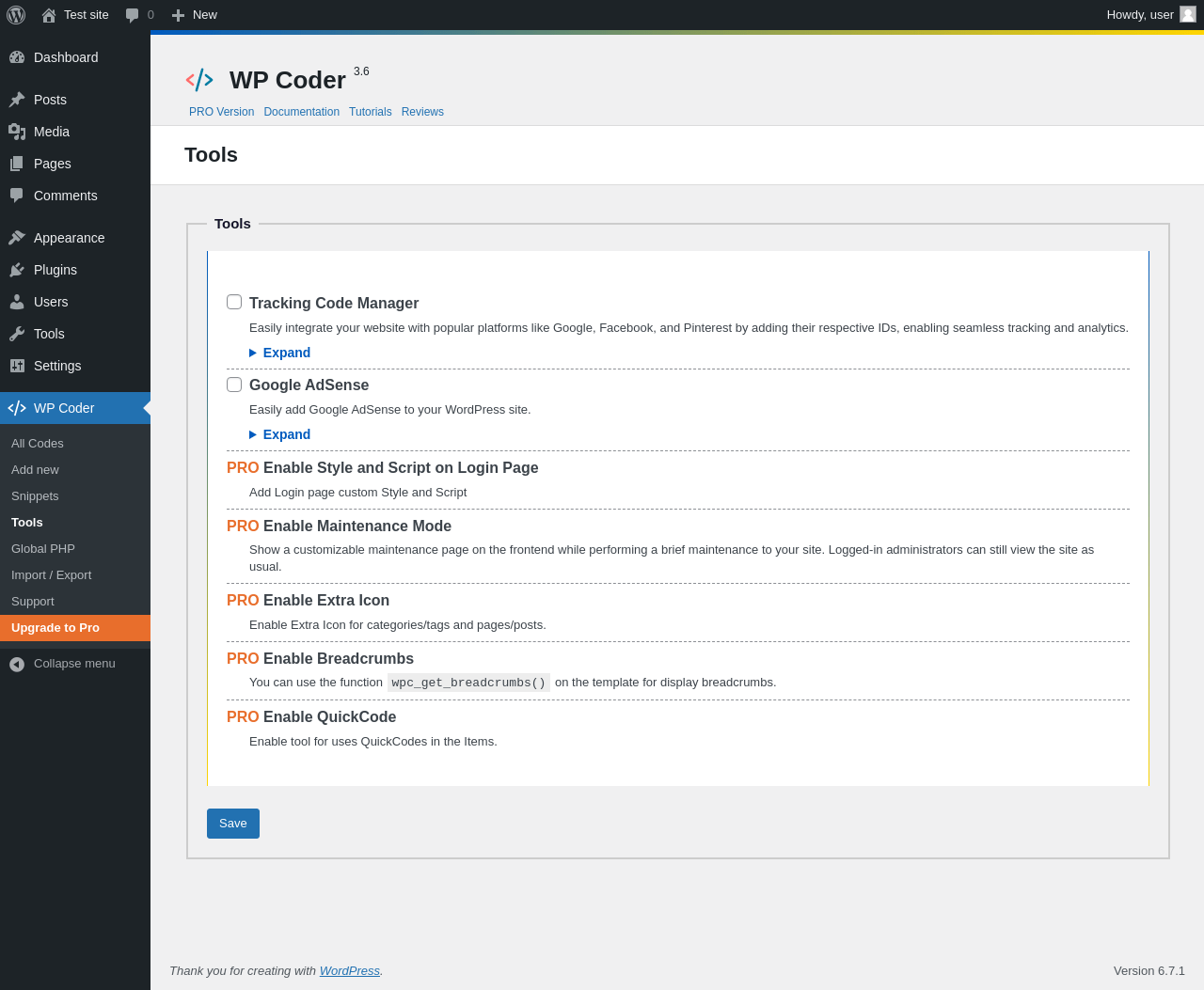Click PRO Enable QuickCode heading
Viewport: 1204px width, 990px height.
click(x=311, y=717)
